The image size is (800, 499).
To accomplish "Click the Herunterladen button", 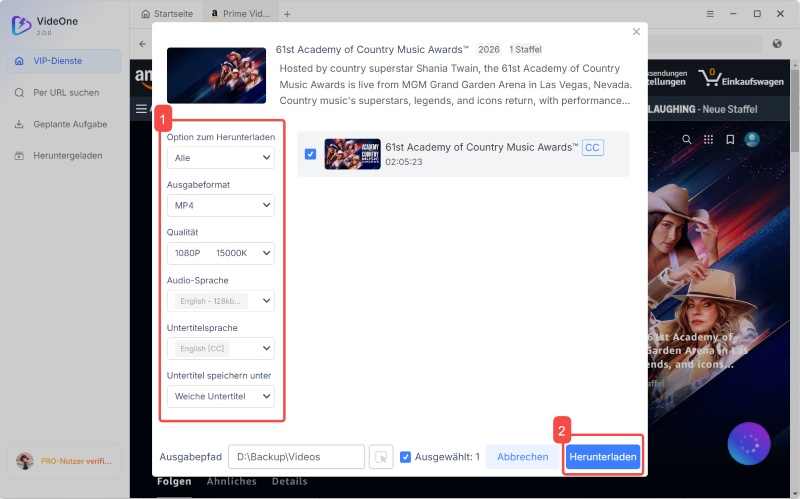I will [x=603, y=457].
